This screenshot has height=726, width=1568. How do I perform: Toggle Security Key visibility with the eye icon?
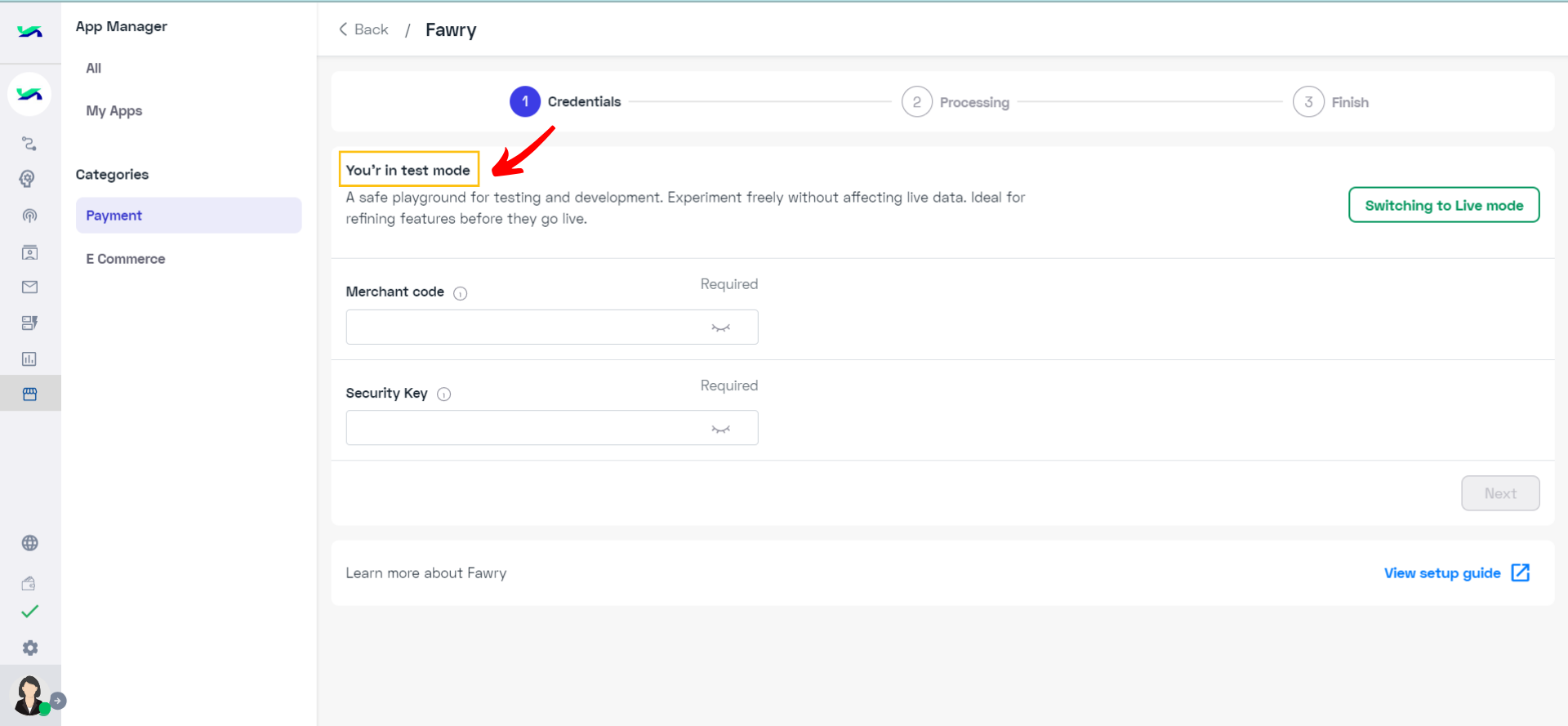point(720,429)
